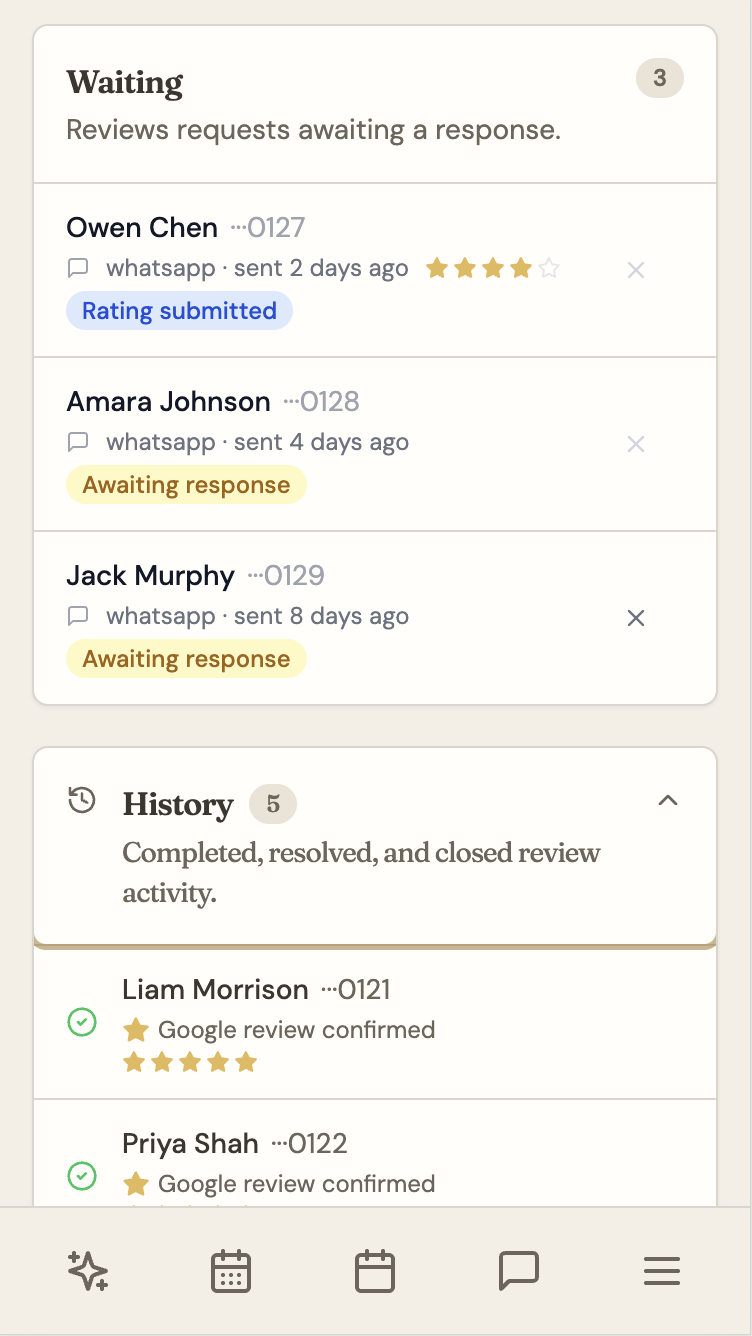Select the Priya Shah name
The height and width of the screenshot is (1336, 752).
coord(190,1144)
